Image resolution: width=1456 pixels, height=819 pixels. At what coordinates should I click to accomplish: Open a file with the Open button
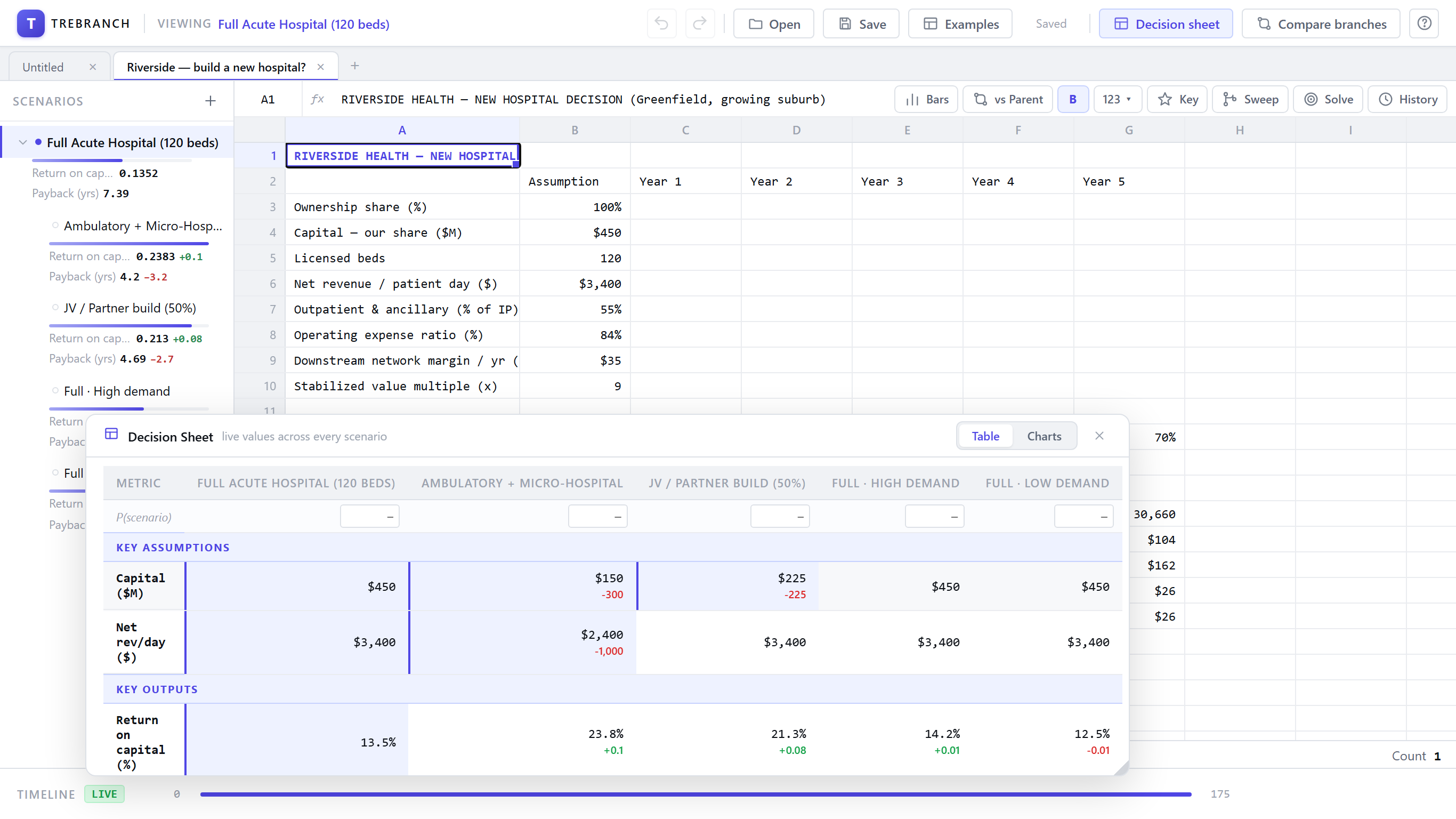tap(773, 24)
